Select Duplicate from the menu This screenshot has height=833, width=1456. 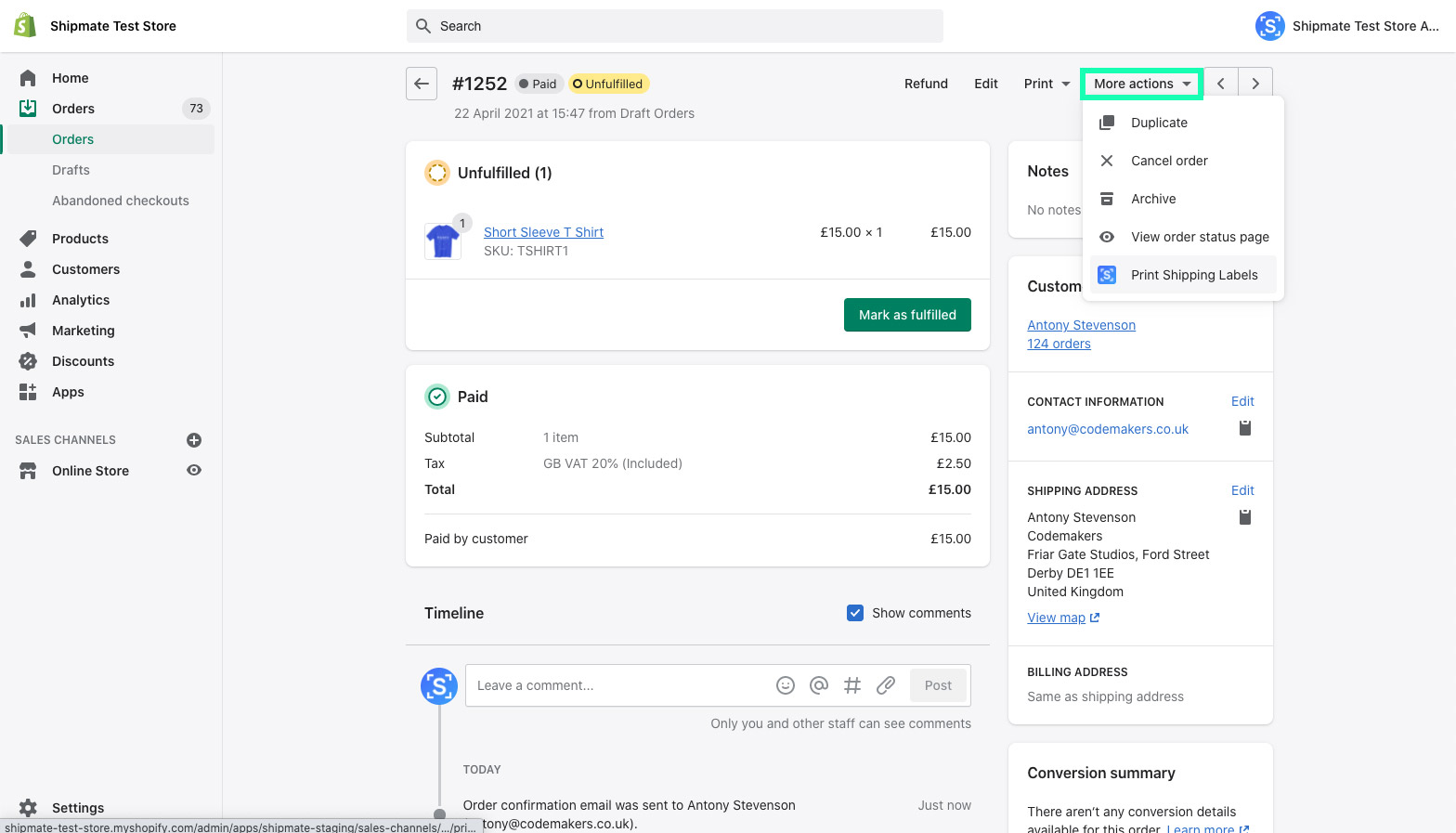point(1183,123)
